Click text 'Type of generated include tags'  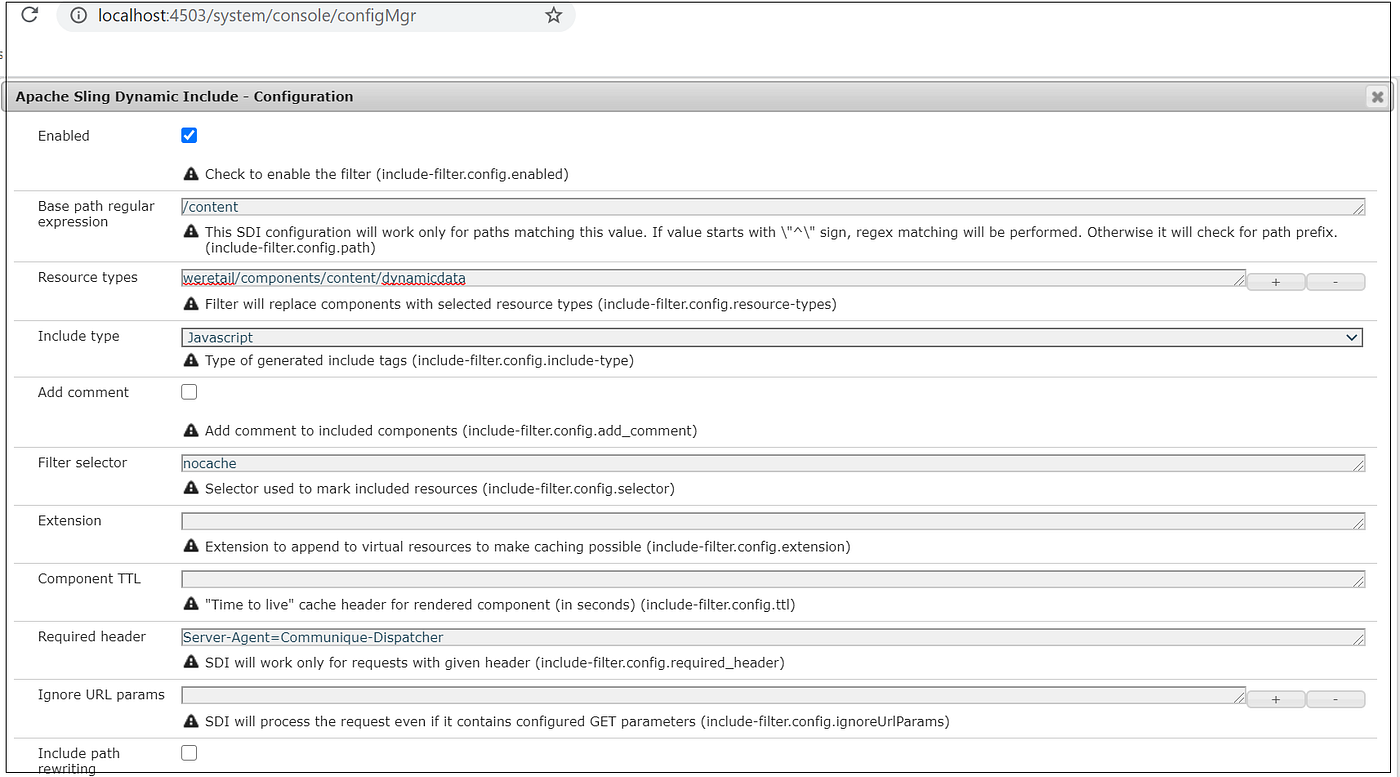click(307, 360)
